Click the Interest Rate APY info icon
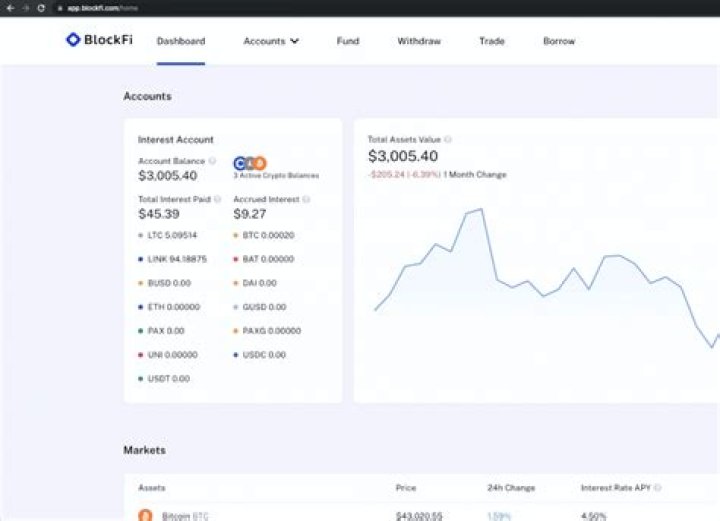This screenshot has height=521, width=720. coord(658,487)
